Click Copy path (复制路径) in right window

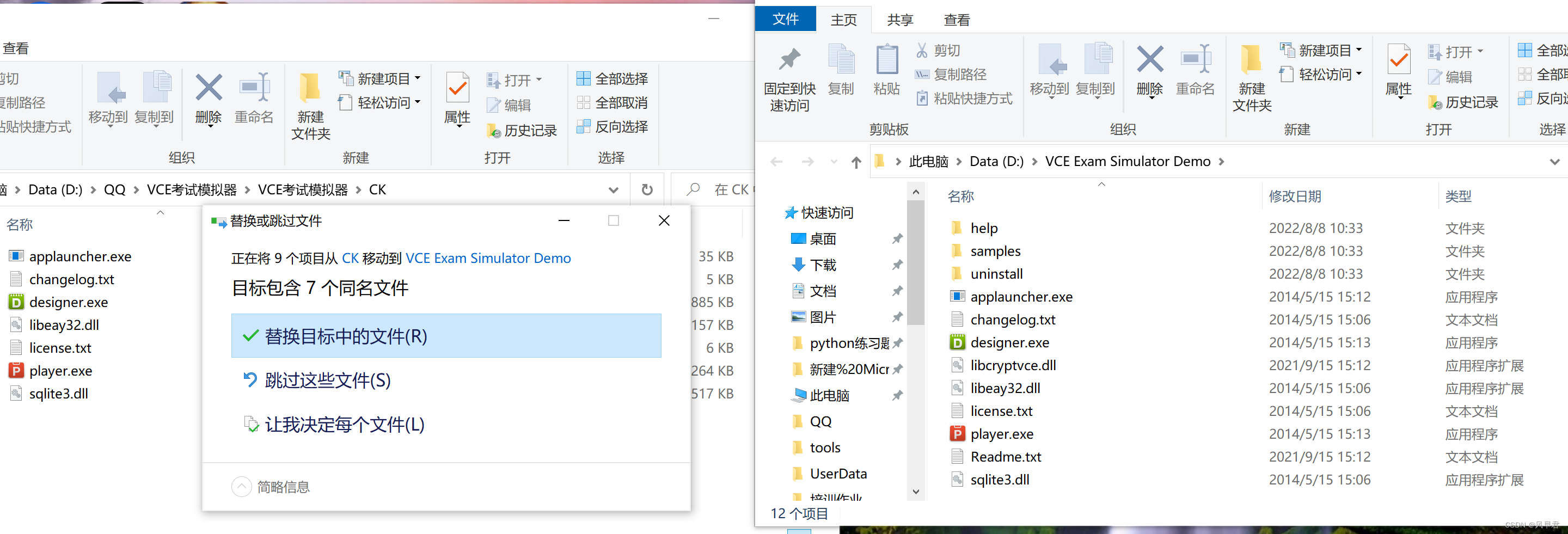[950, 74]
